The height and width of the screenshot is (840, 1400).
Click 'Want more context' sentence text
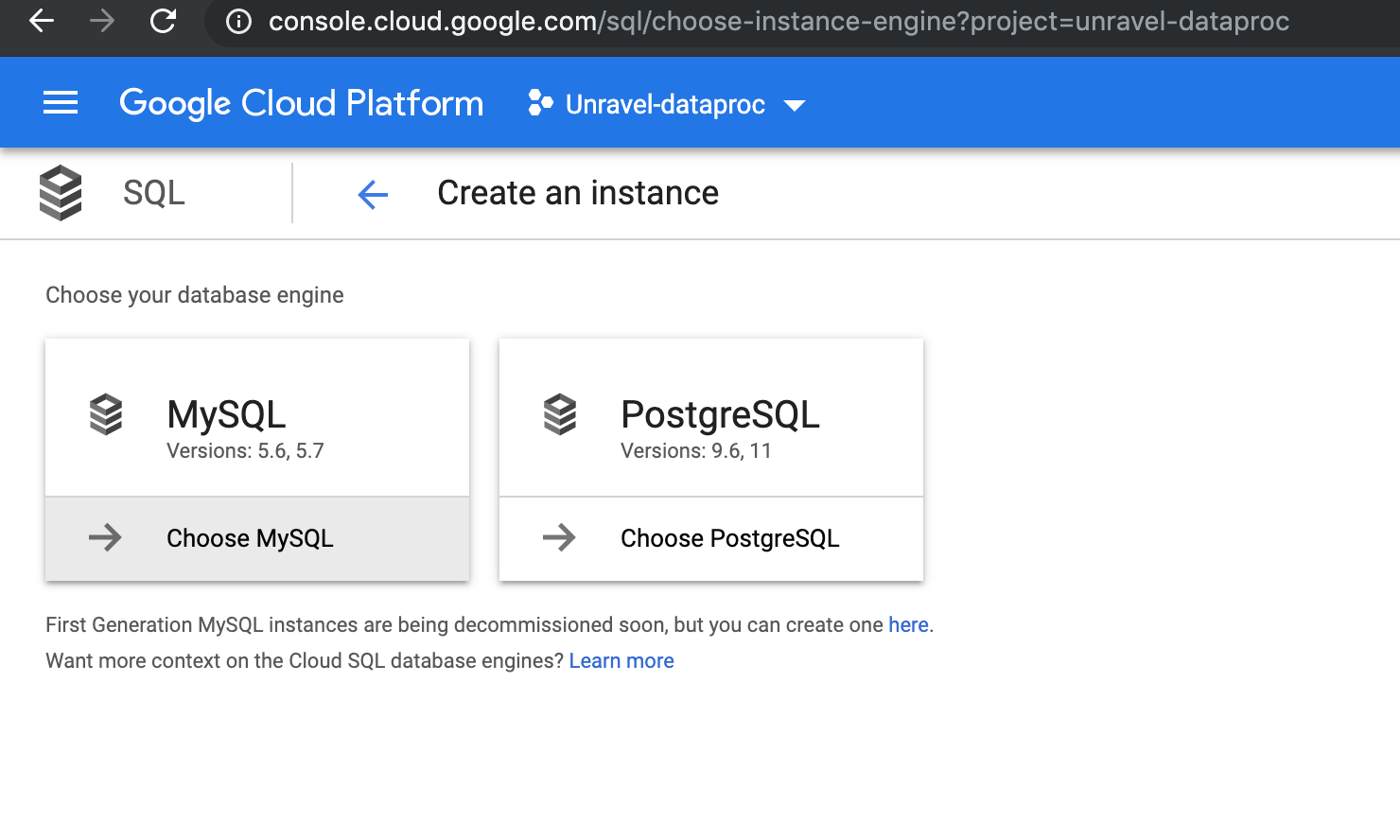point(305,661)
